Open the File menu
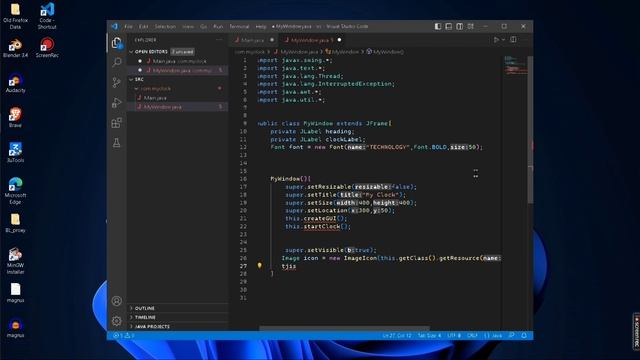640x360 pixels. coord(129,26)
